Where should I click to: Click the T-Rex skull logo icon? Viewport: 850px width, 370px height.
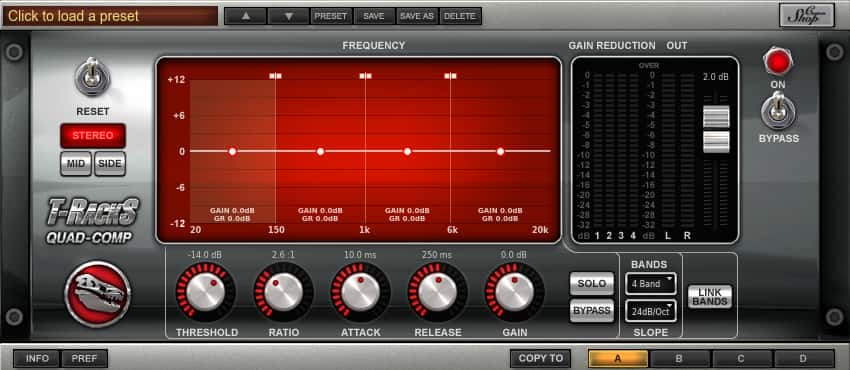(x=98, y=294)
